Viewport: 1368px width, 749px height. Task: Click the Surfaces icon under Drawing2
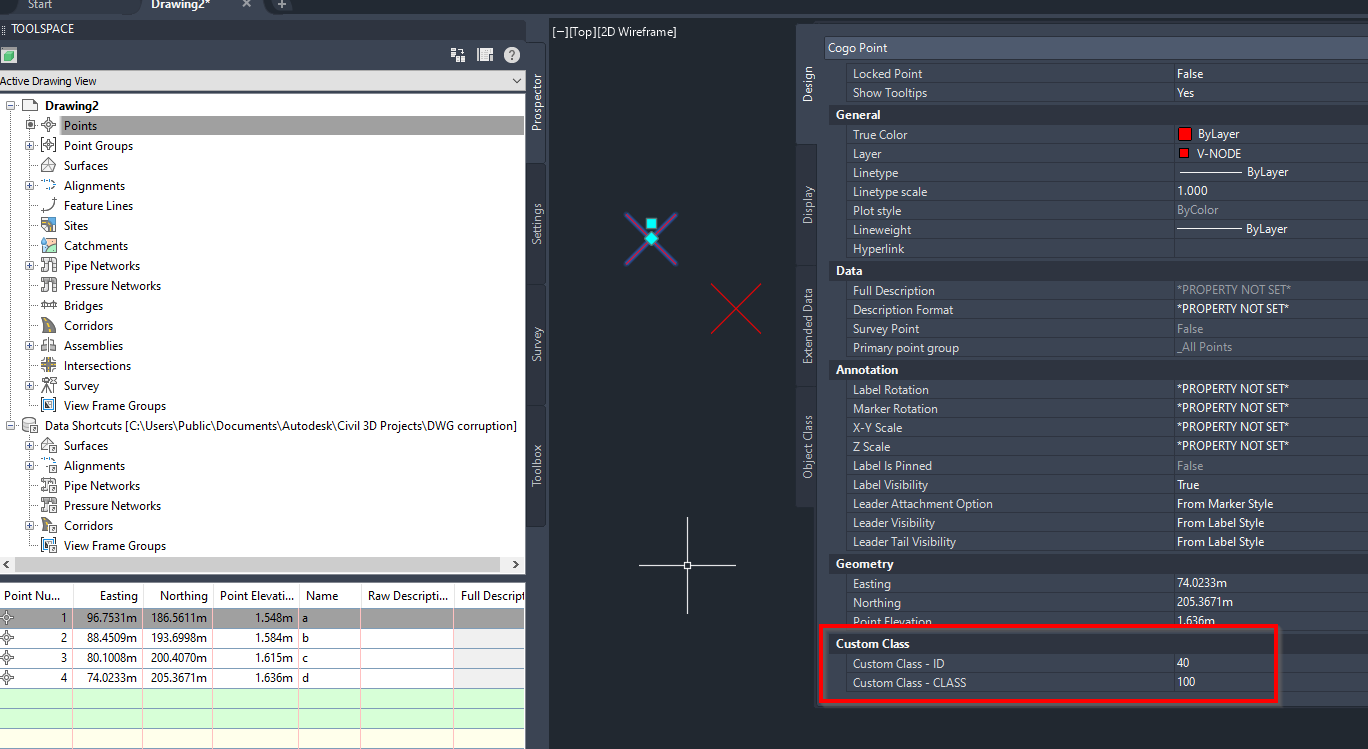click(x=48, y=165)
